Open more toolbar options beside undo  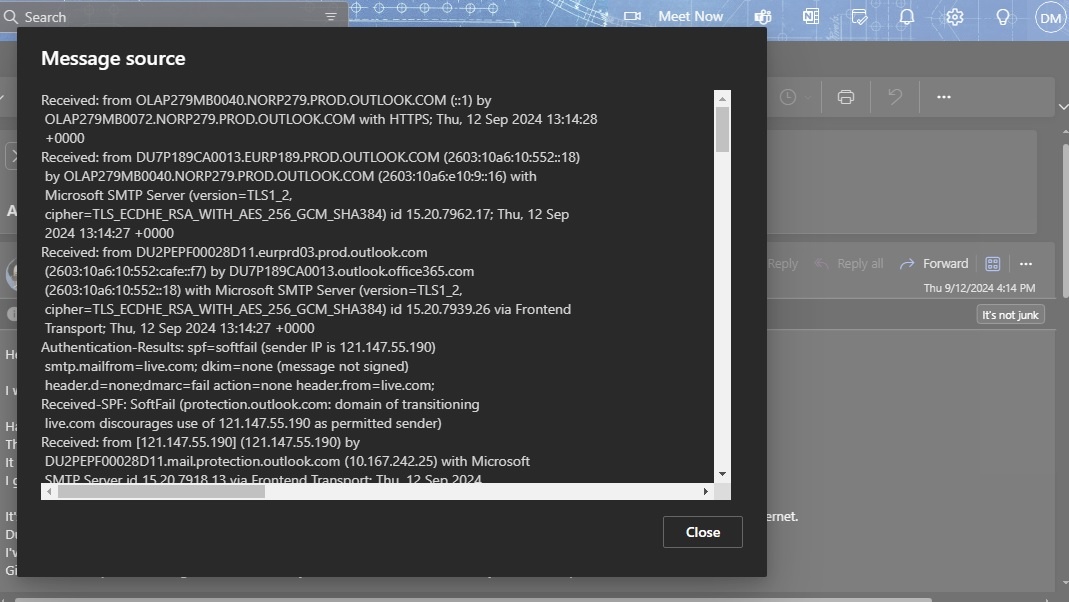pos(944,97)
